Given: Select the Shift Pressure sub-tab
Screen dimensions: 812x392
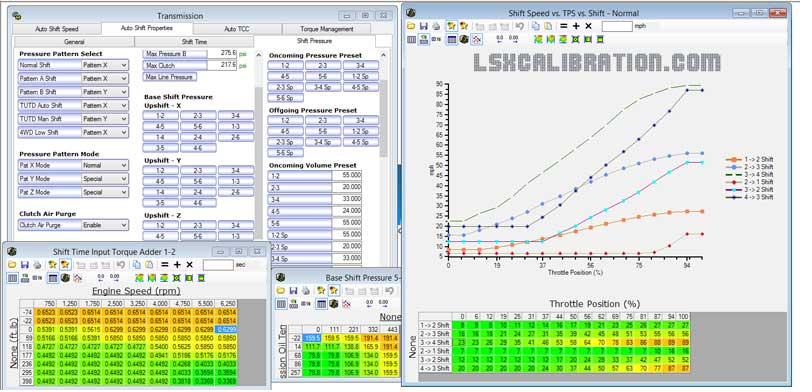Looking at the screenshot, I should click(x=314, y=41).
